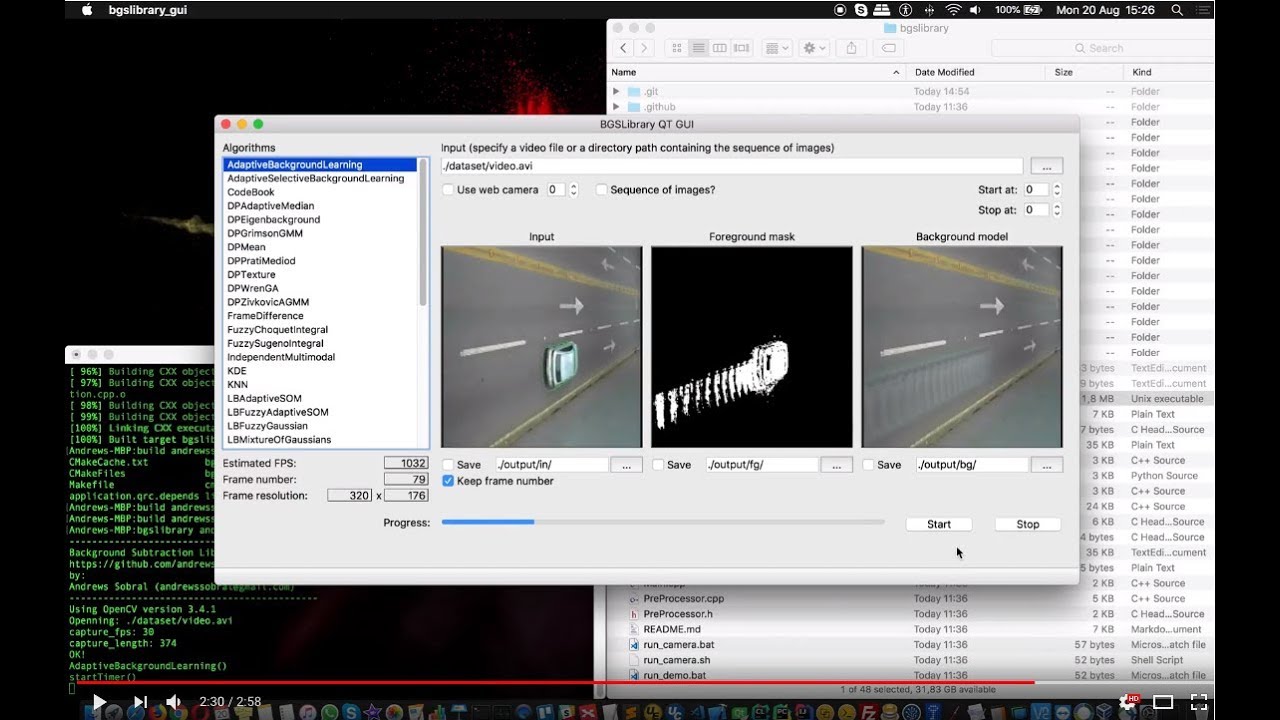Open video player settings gear
This screenshot has width=1280, height=720.
(1127, 702)
